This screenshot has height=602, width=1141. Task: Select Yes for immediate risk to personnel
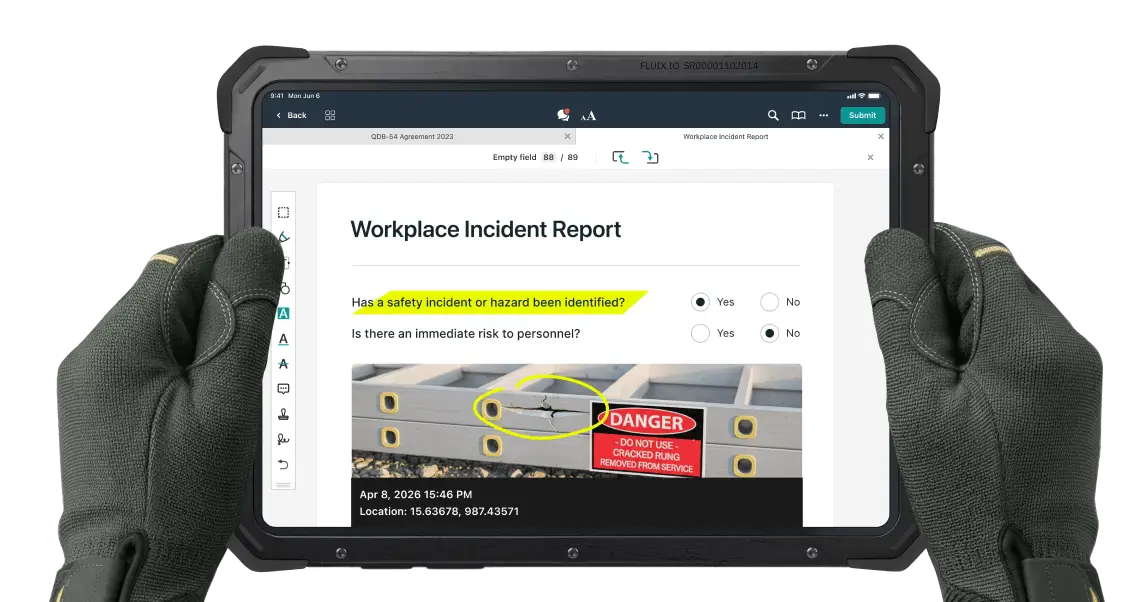[700, 333]
